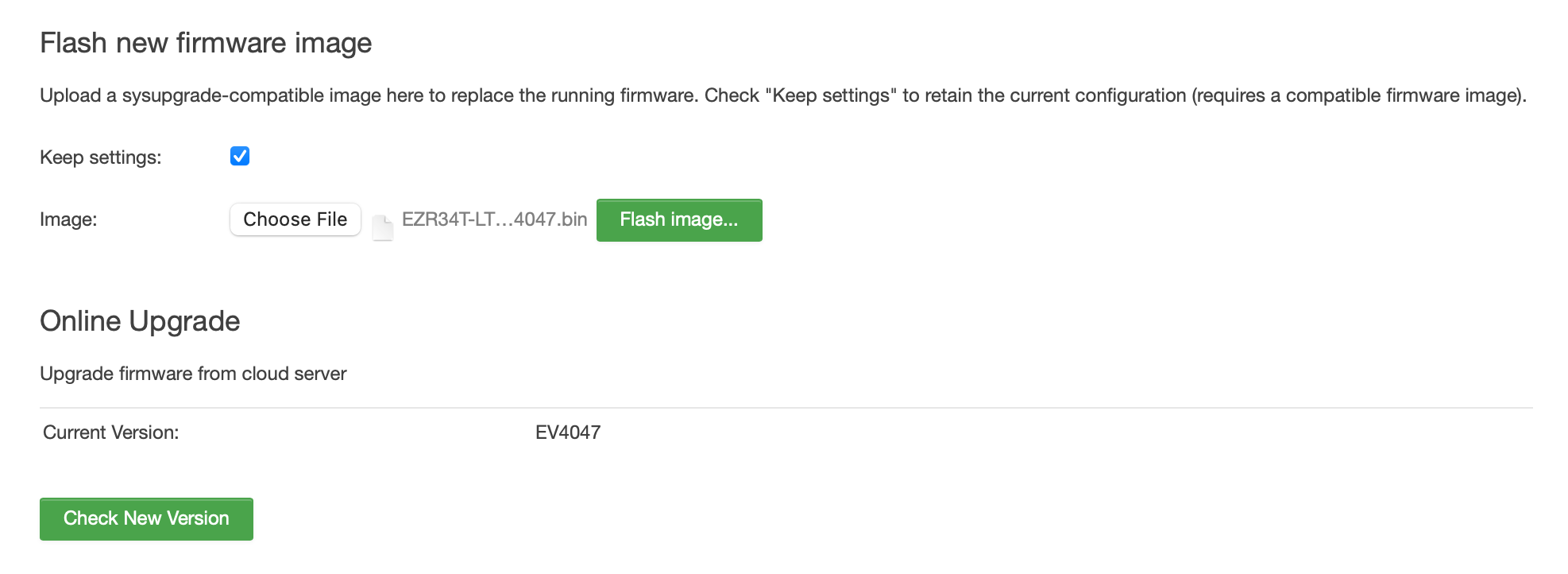Click "(requires a compatible firmware image)" text

(1358, 95)
